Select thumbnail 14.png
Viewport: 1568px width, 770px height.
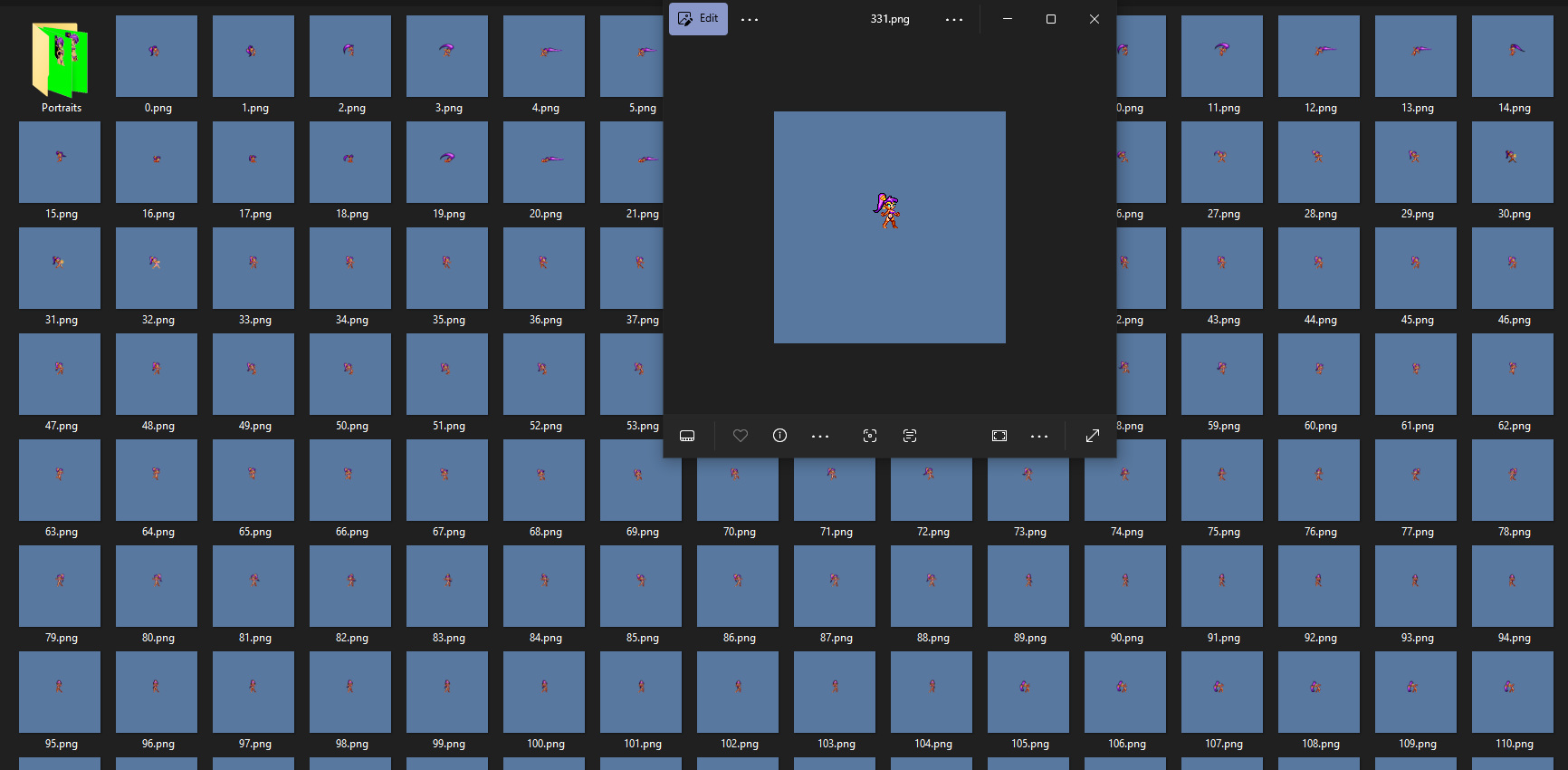pos(1513,56)
